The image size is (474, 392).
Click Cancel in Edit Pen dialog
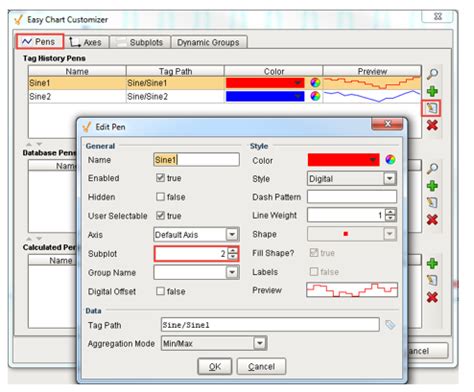point(261,367)
